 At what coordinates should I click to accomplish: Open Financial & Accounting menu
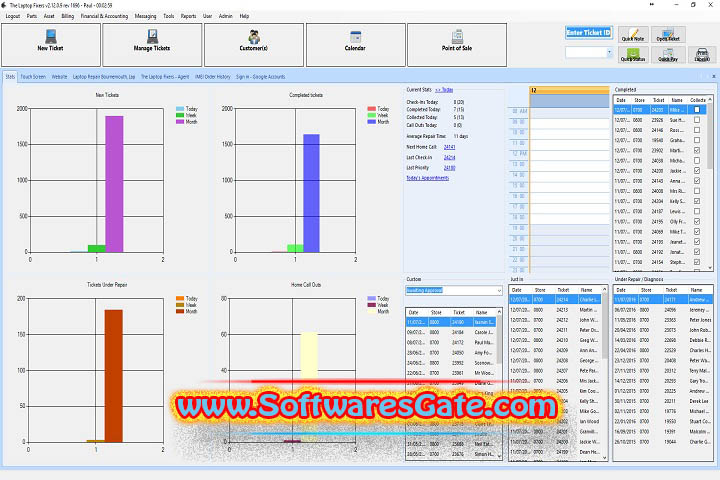(x=104, y=16)
